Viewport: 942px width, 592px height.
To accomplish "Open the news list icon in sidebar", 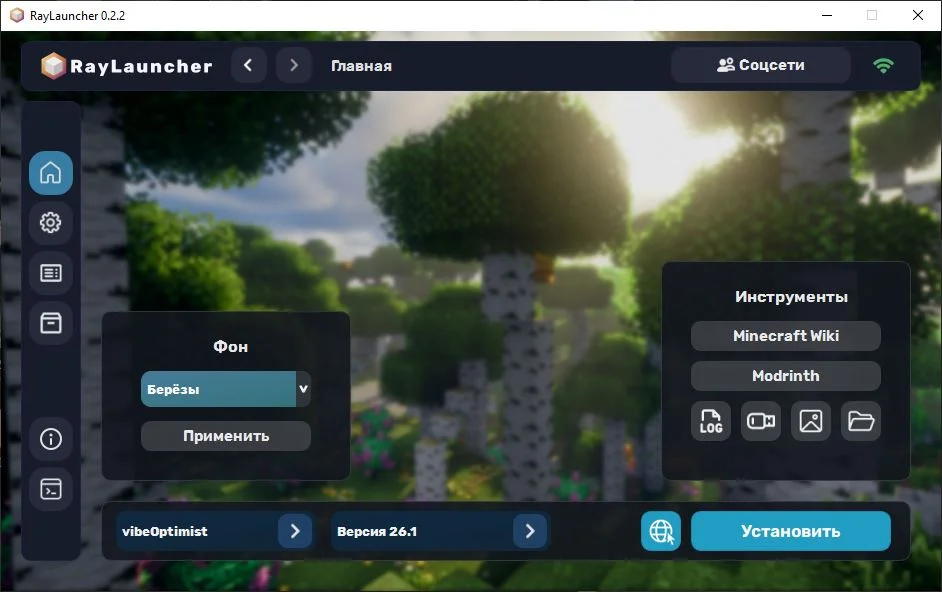I will pyautogui.click(x=50, y=273).
